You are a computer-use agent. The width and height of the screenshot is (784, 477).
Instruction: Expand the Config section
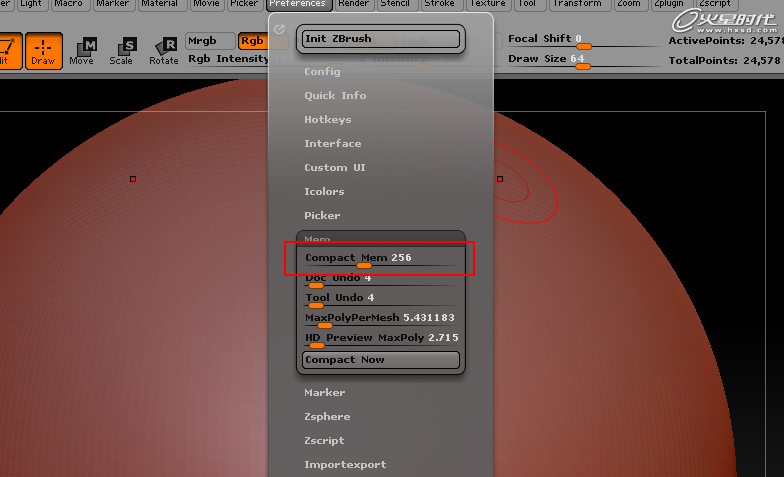pos(322,72)
